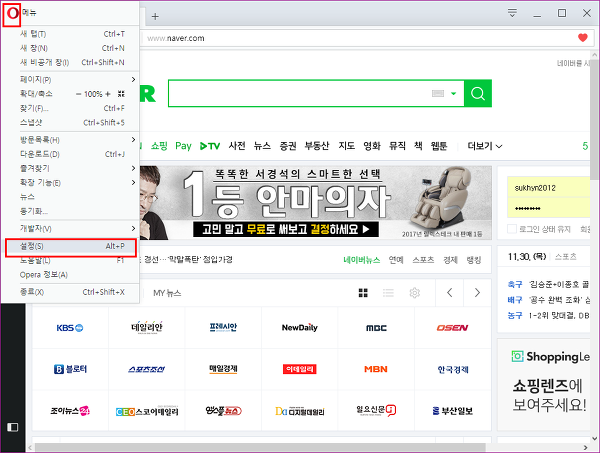This screenshot has width=600, height=453.
Task: Expand search autocomplete dropdown arrow
Action: (453, 94)
